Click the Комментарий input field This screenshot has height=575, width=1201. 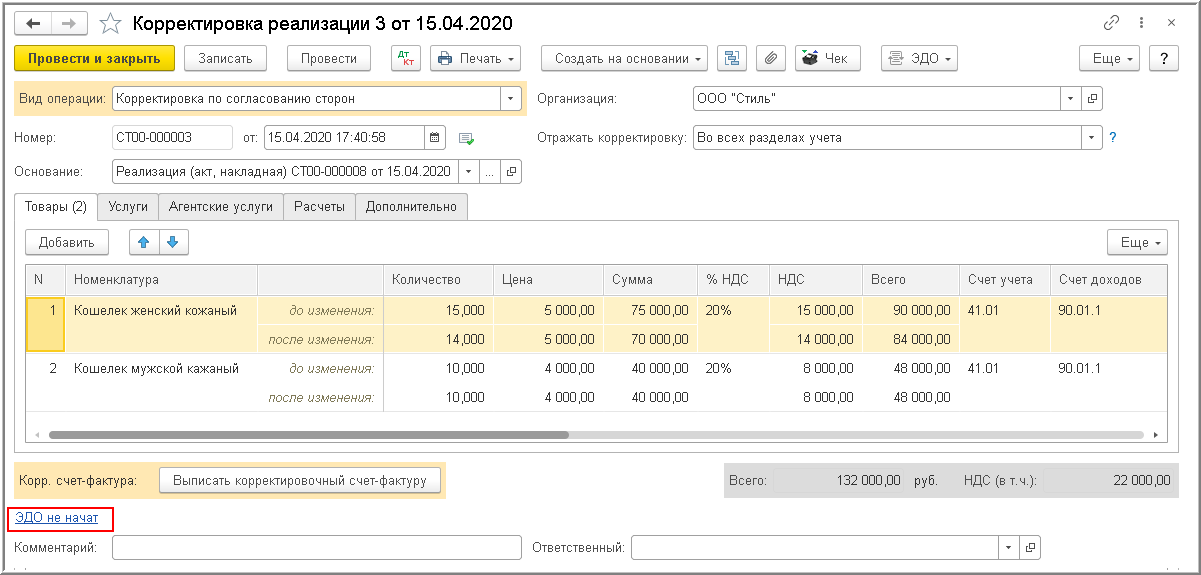[317, 548]
